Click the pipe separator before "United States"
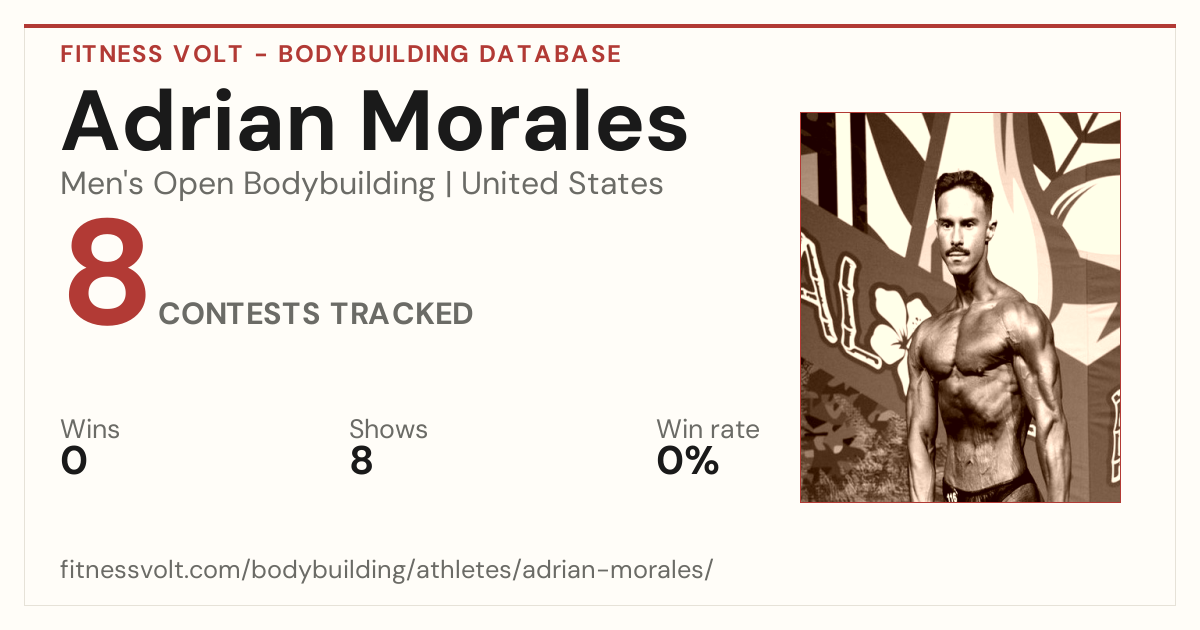The width and height of the screenshot is (1200, 630). coord(449,185)
